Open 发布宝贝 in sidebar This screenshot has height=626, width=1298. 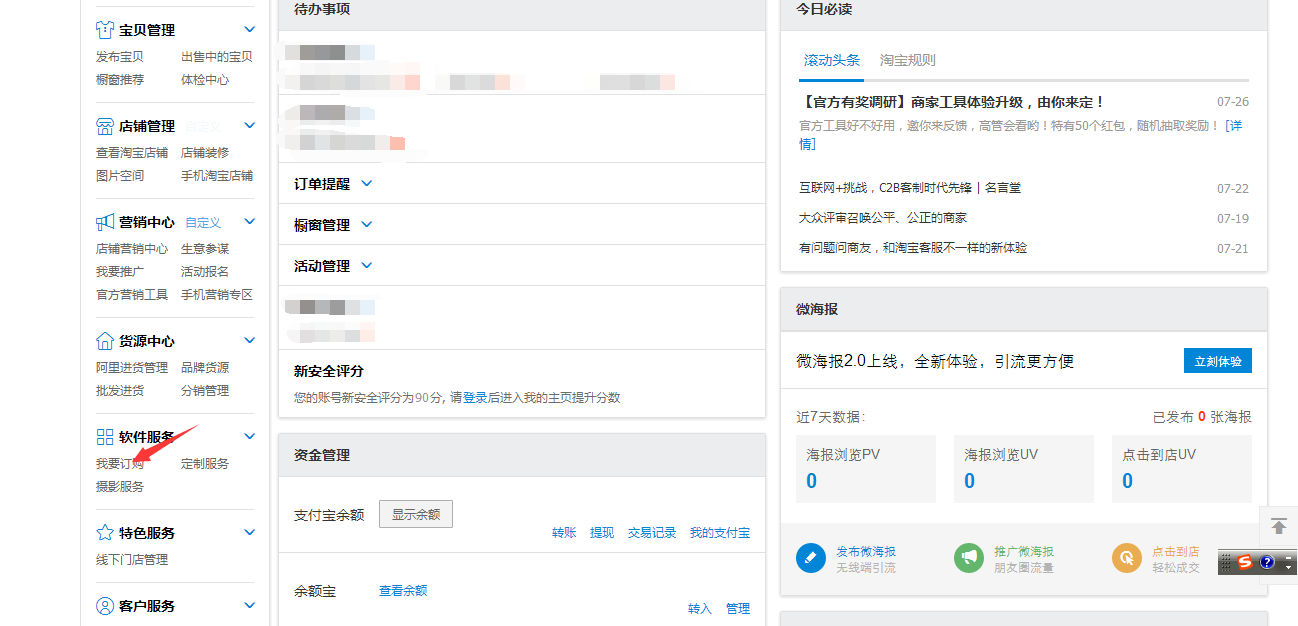point(120,57)
